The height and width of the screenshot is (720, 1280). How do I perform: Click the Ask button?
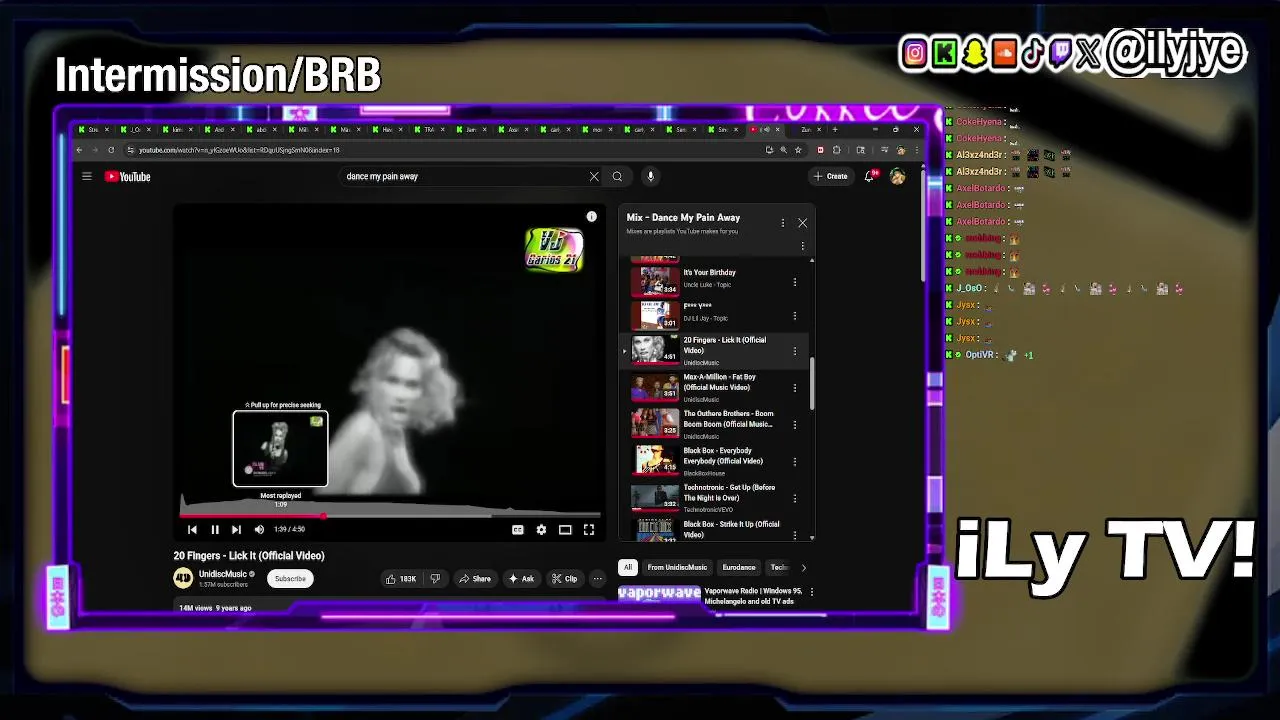[521, 578]
